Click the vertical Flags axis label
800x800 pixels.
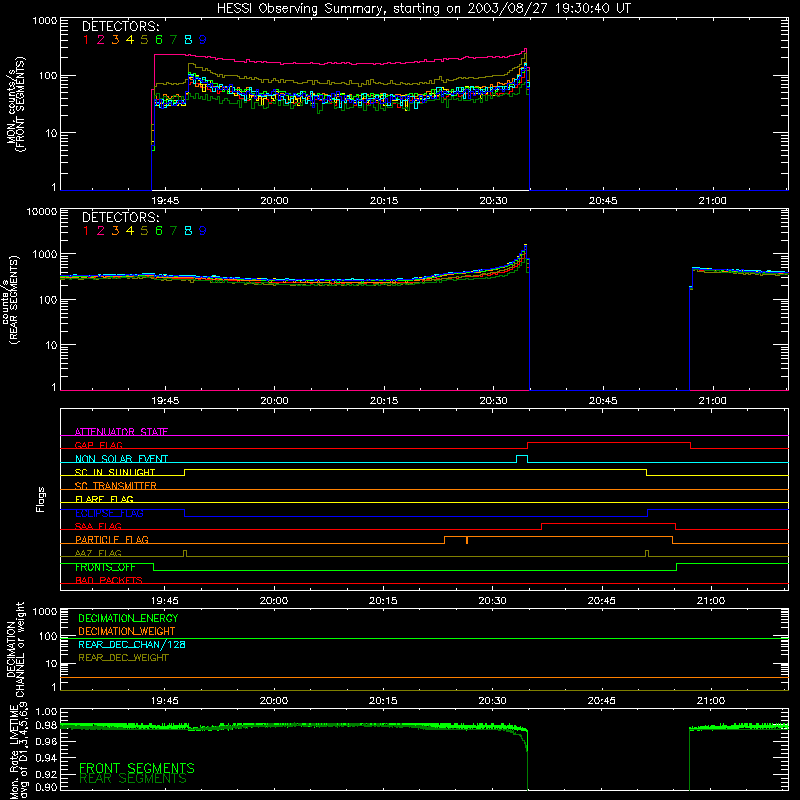click(x=40, y=499)
